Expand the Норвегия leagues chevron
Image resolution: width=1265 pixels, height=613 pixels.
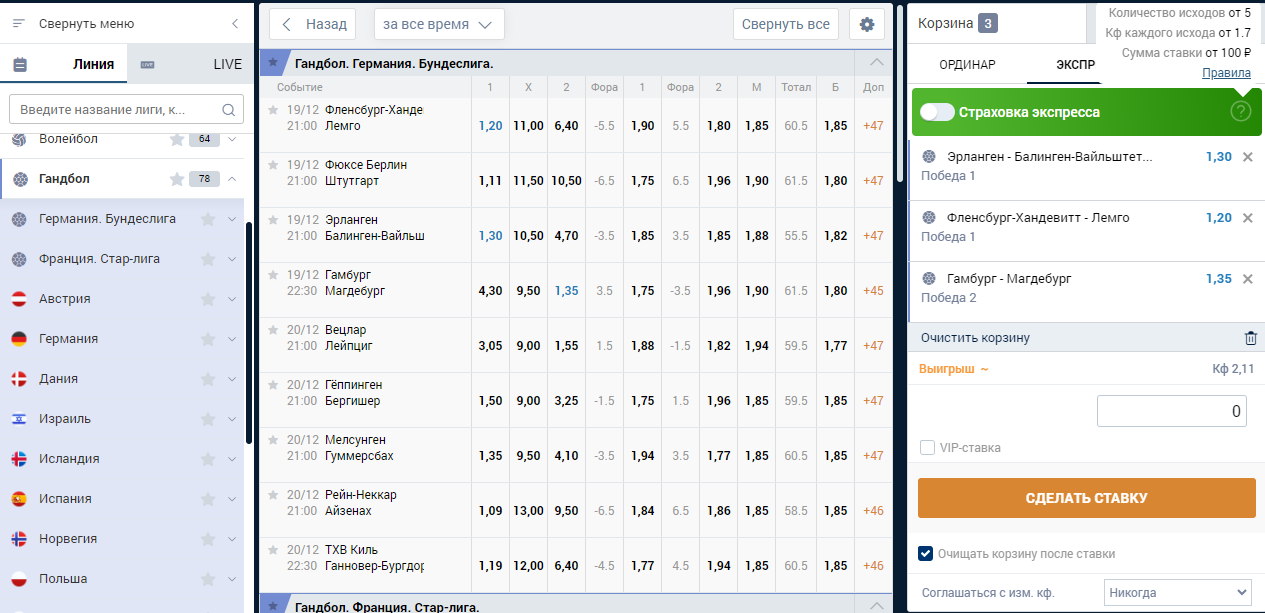(232, 539)
